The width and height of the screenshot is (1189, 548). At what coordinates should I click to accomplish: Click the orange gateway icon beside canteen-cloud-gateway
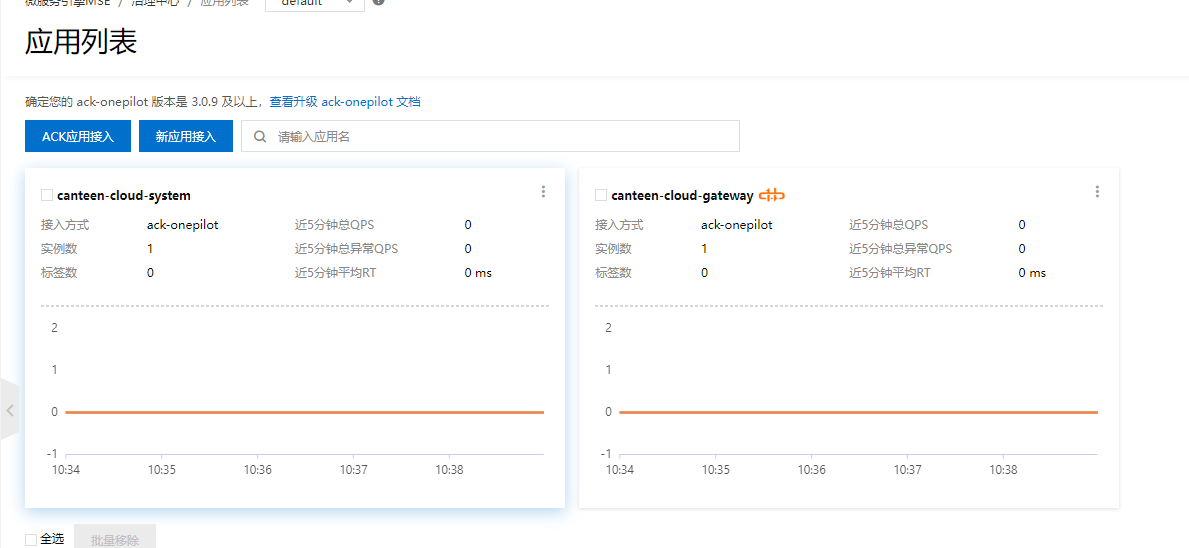771,195
